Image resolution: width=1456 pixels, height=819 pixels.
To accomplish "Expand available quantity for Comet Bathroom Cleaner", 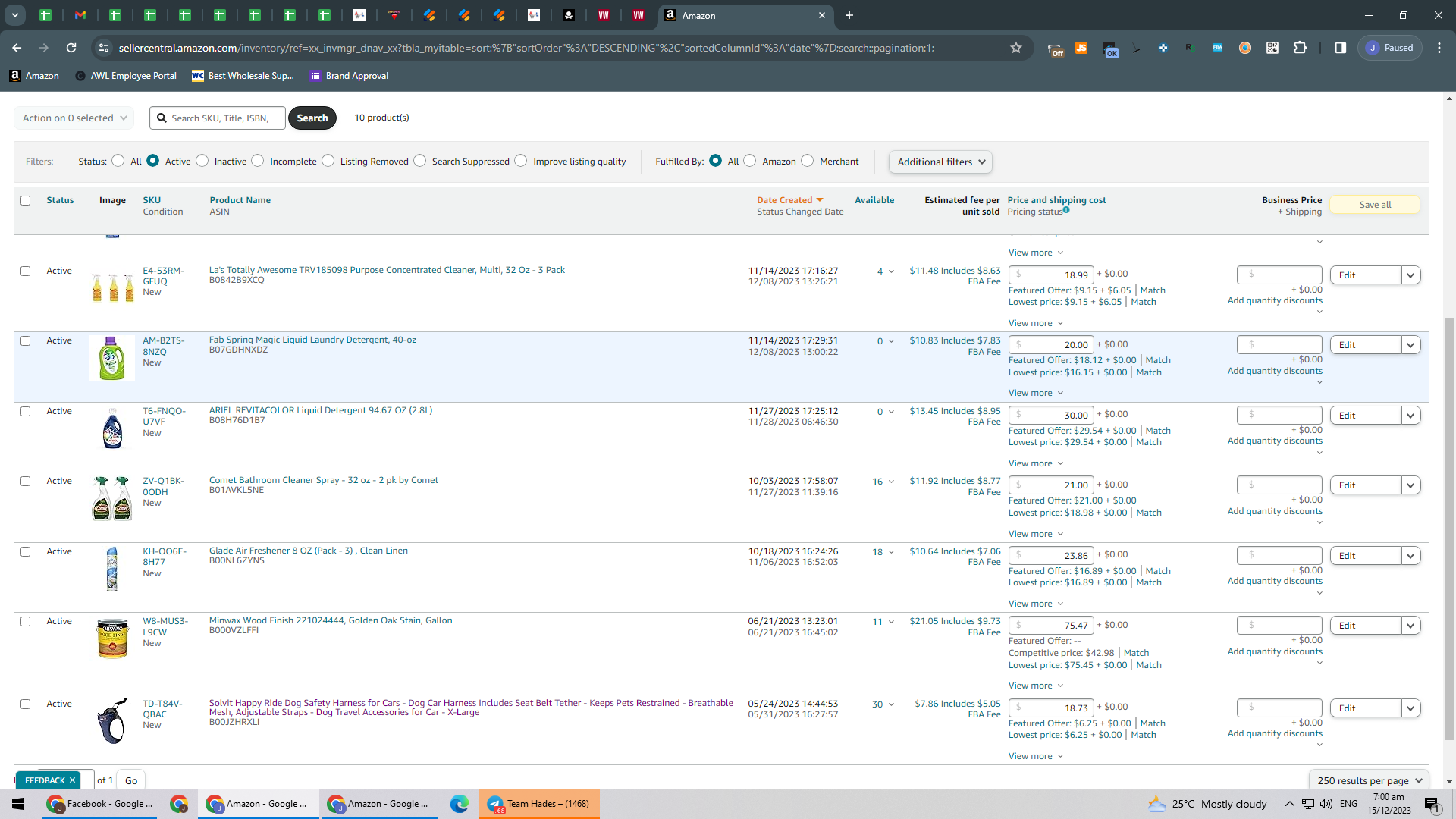I will point(891,482).
